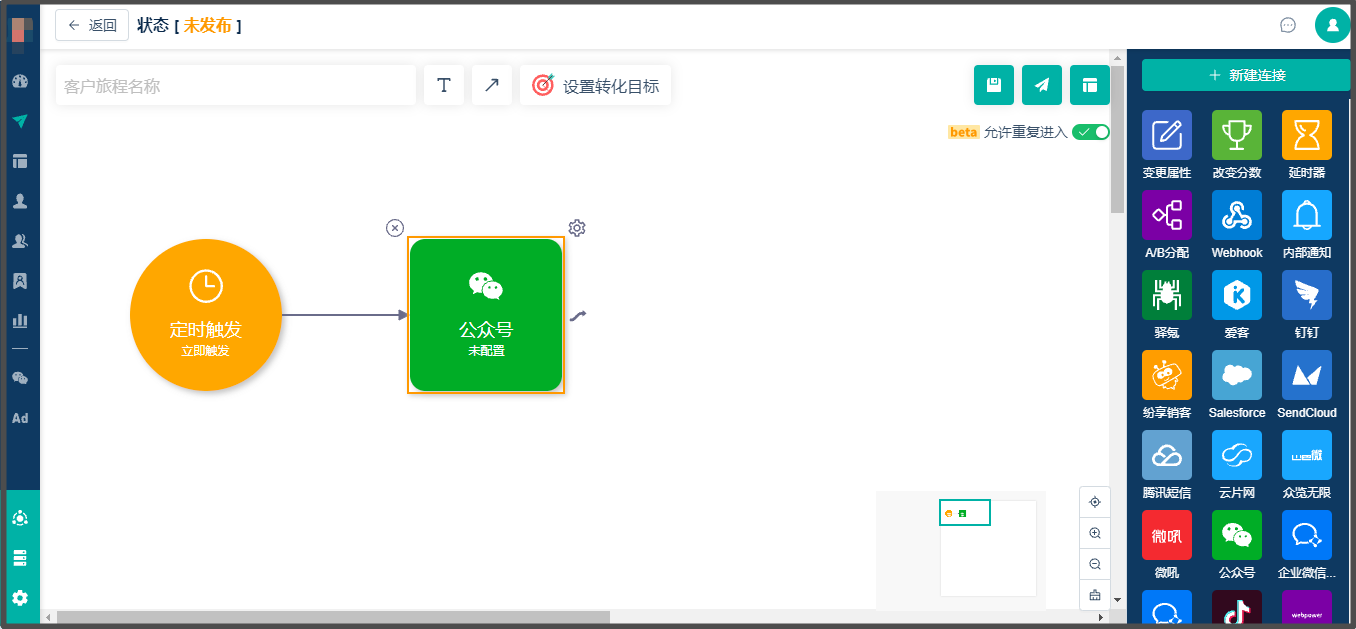Viewport: 1356px width, 629px height.
Task: Open the template layout button
Action: (1090, 85)
